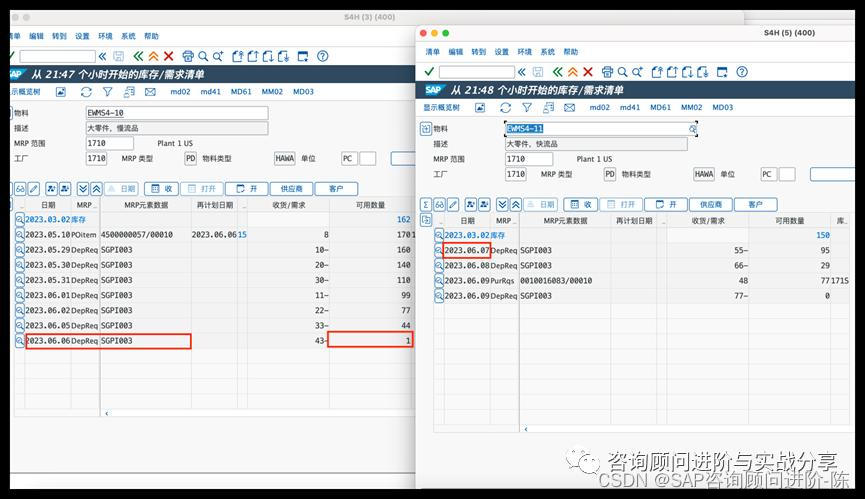This screenshot has height=499, width=865.
Task: Click the Find Next icon in S4H (5) window
Action: pos(637,72)
